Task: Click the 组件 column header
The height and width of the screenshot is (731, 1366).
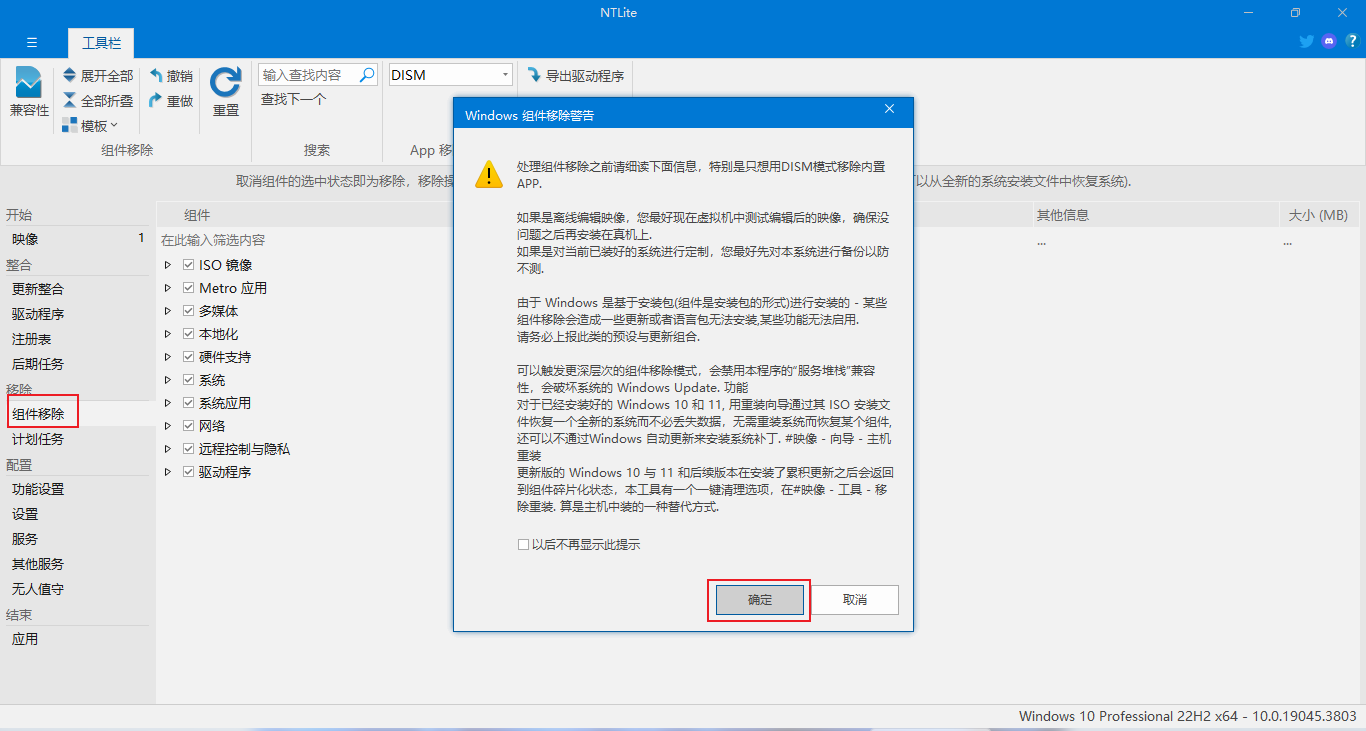Action: (197, 215)
